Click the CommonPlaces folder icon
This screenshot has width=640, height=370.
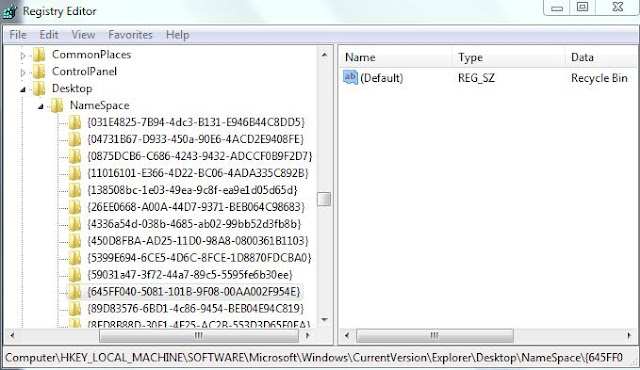[x=39, y=55]
